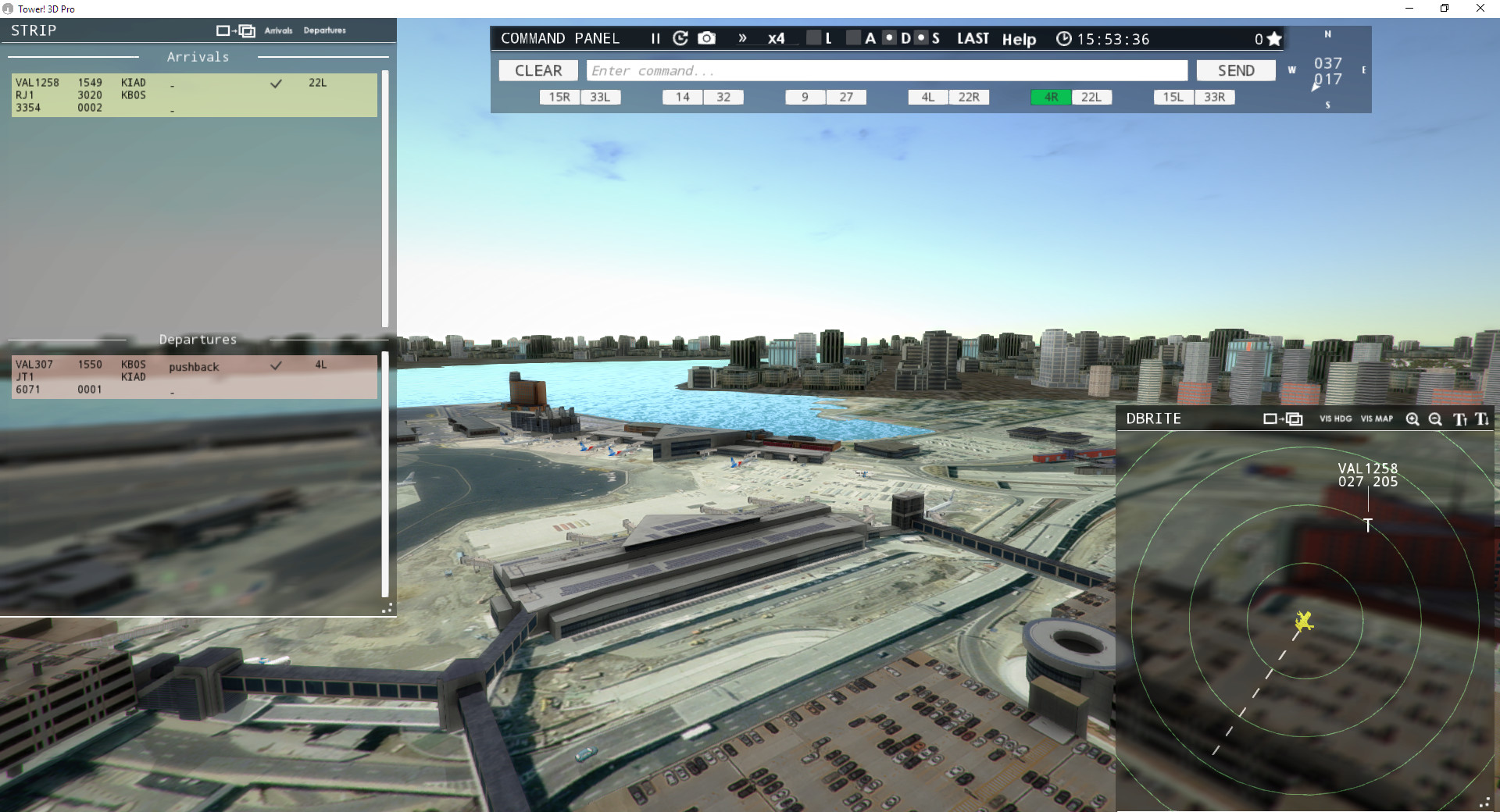Zoom in on the DBRITE radar
This screenshot has height=812, width=1500.
point(1412,419)
